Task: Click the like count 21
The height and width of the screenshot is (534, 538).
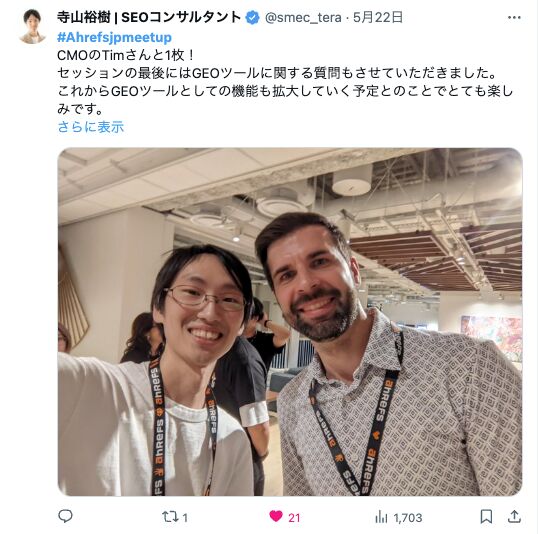Action: (x=294, y=518)
